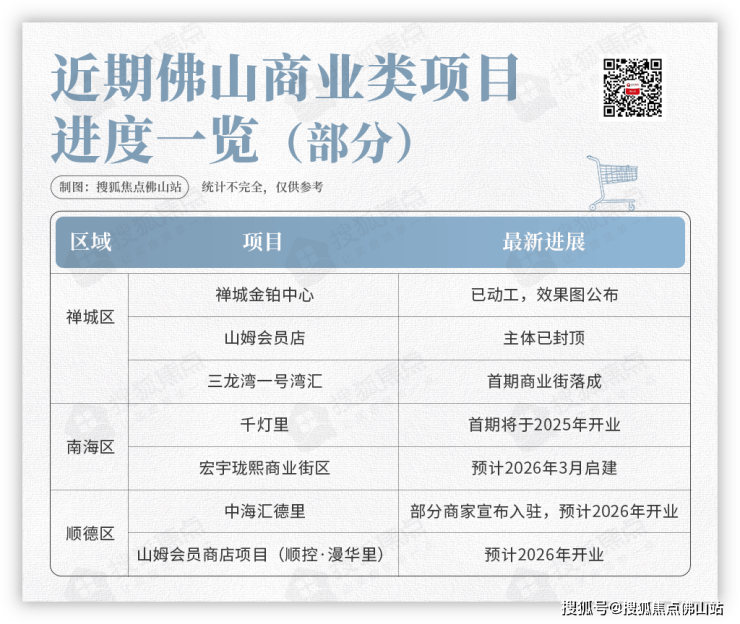Select the 山姆会员店 project cell
The width and height of the screenshot is (740, 624).
tap(264, 338)
